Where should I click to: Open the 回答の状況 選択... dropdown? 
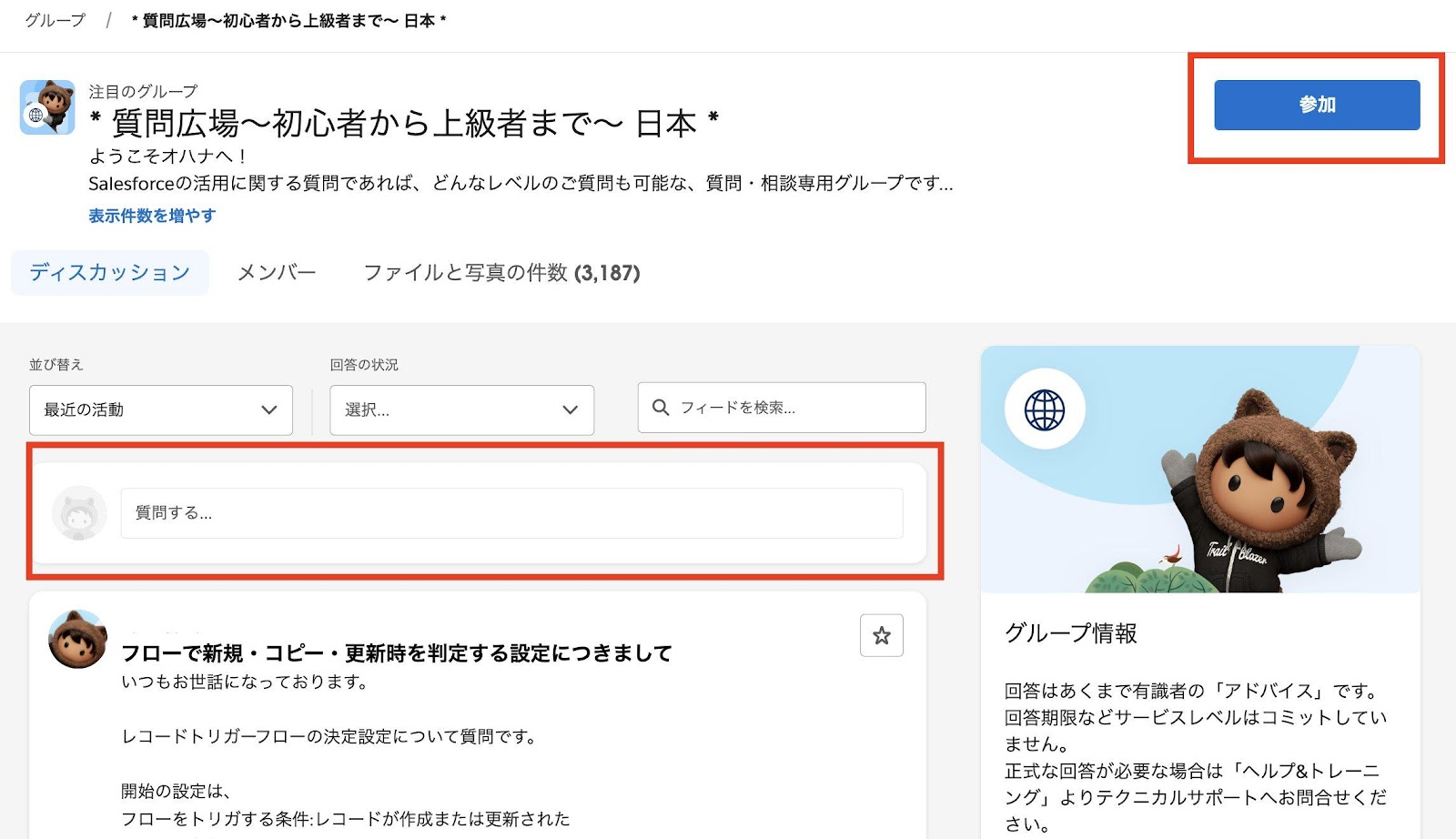(461, 409)
